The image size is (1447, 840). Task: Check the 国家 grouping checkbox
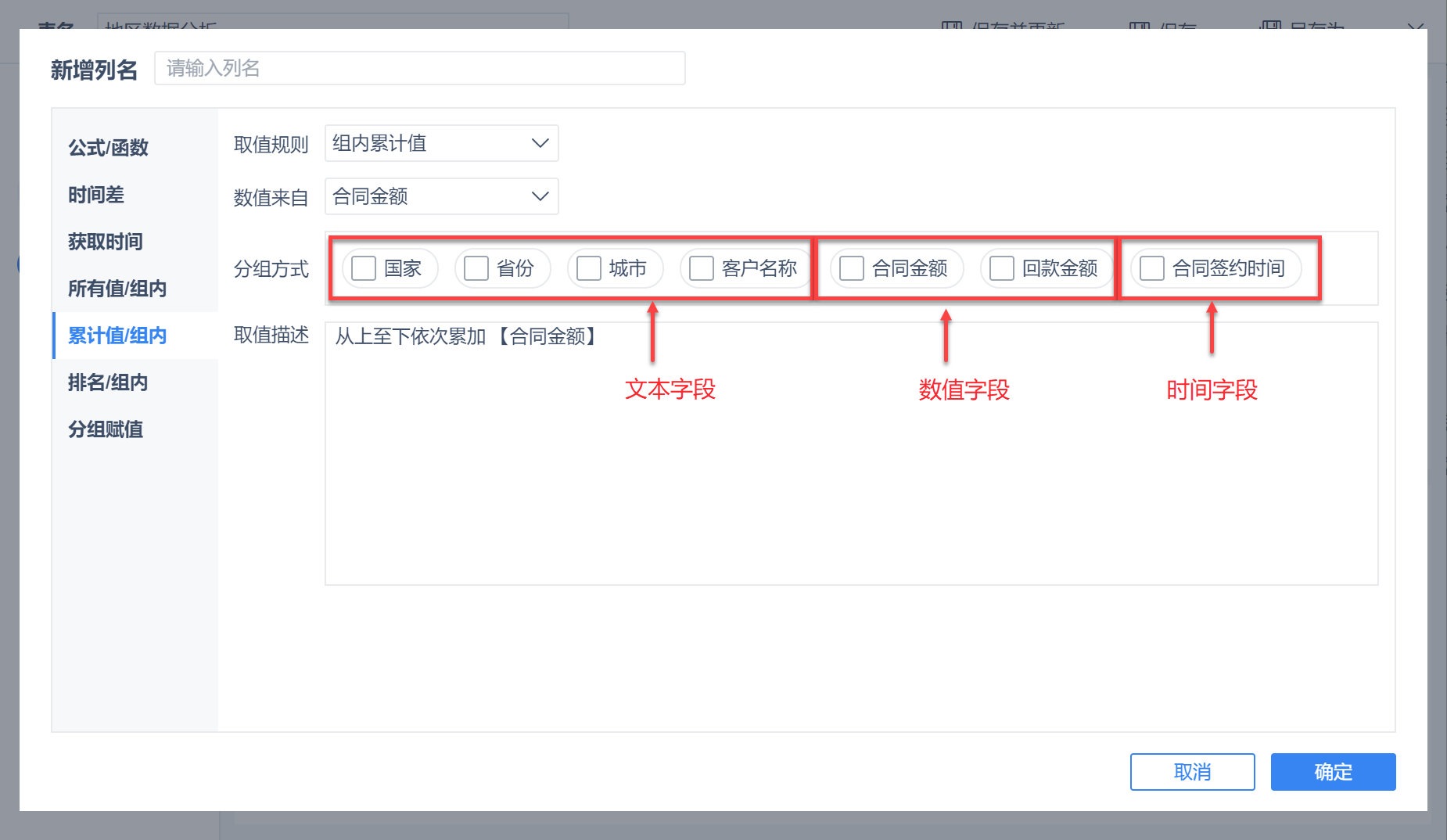(x=364, y=268)
